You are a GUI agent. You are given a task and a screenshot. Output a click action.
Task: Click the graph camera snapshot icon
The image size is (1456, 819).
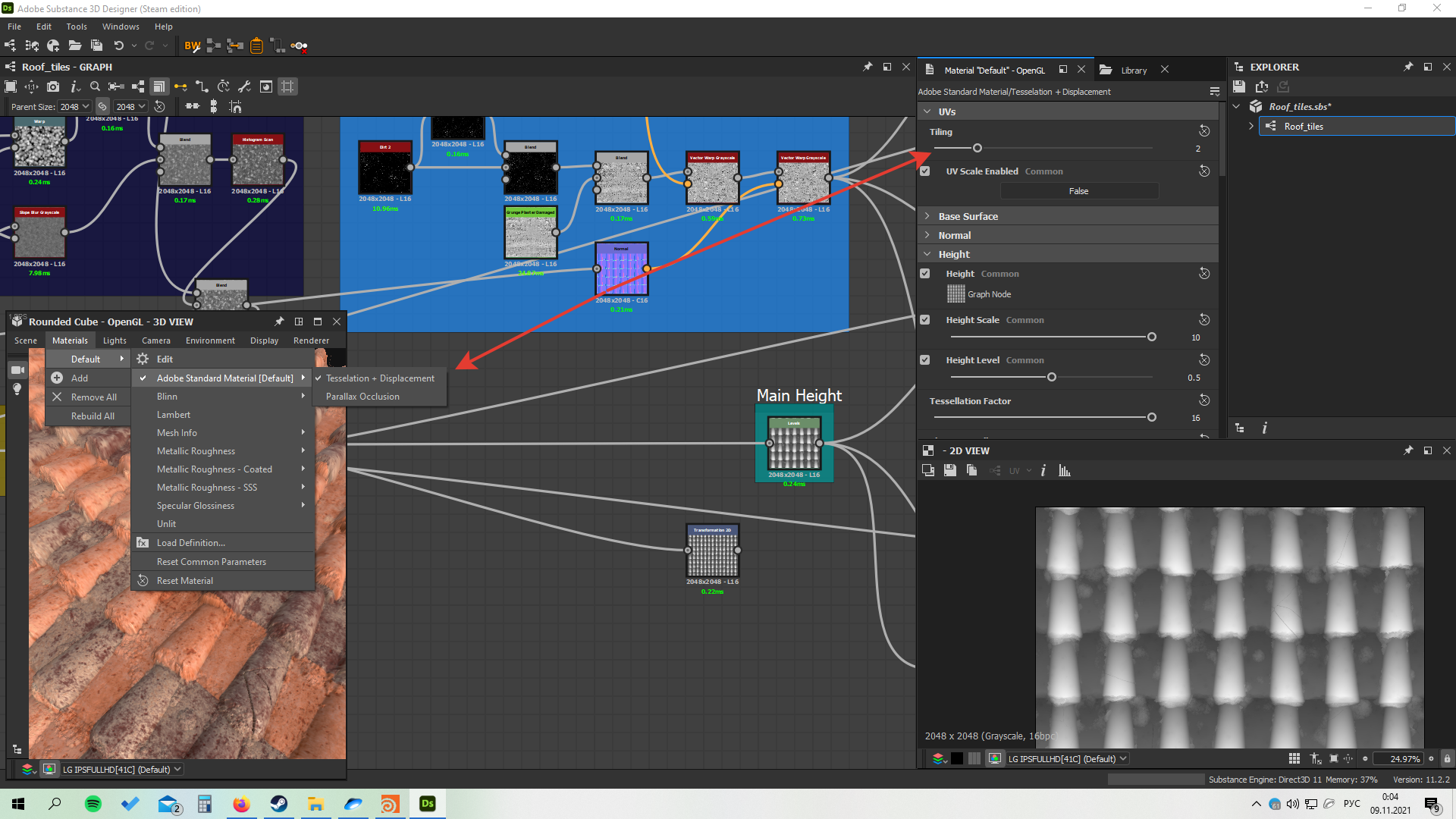point(53,86)
